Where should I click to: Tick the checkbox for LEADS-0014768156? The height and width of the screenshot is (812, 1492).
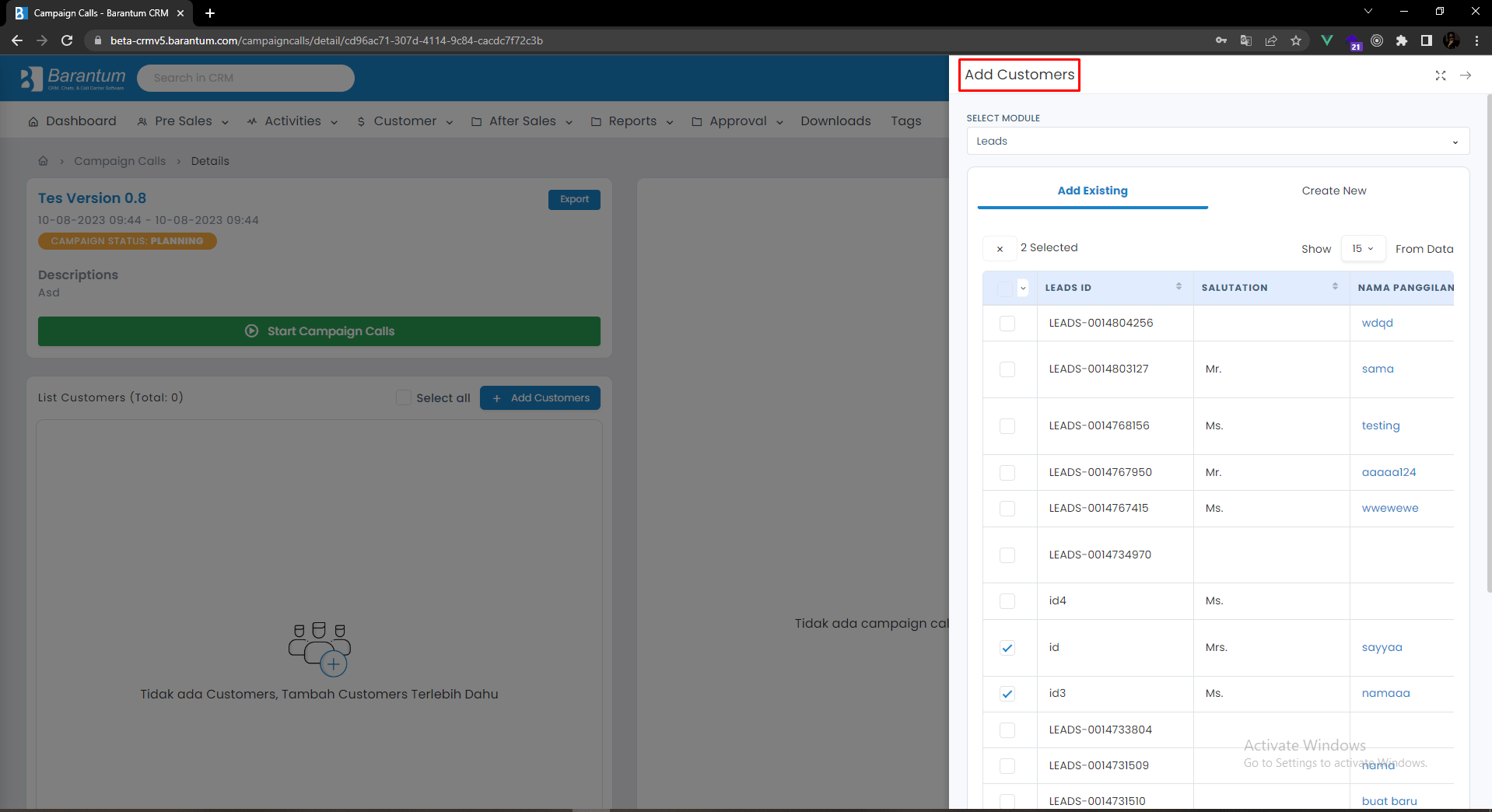pyautogui.click(x=1007, y=426)
